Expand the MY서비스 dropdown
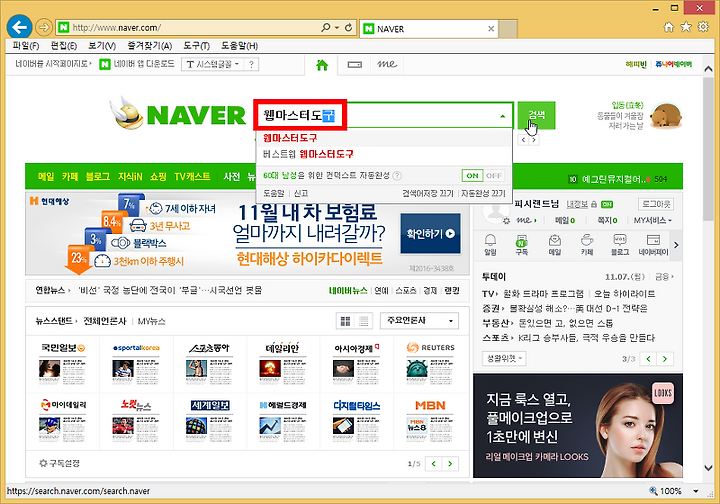Image resolution: width=720 pixels, height=504 pixels. pos(652,220)
